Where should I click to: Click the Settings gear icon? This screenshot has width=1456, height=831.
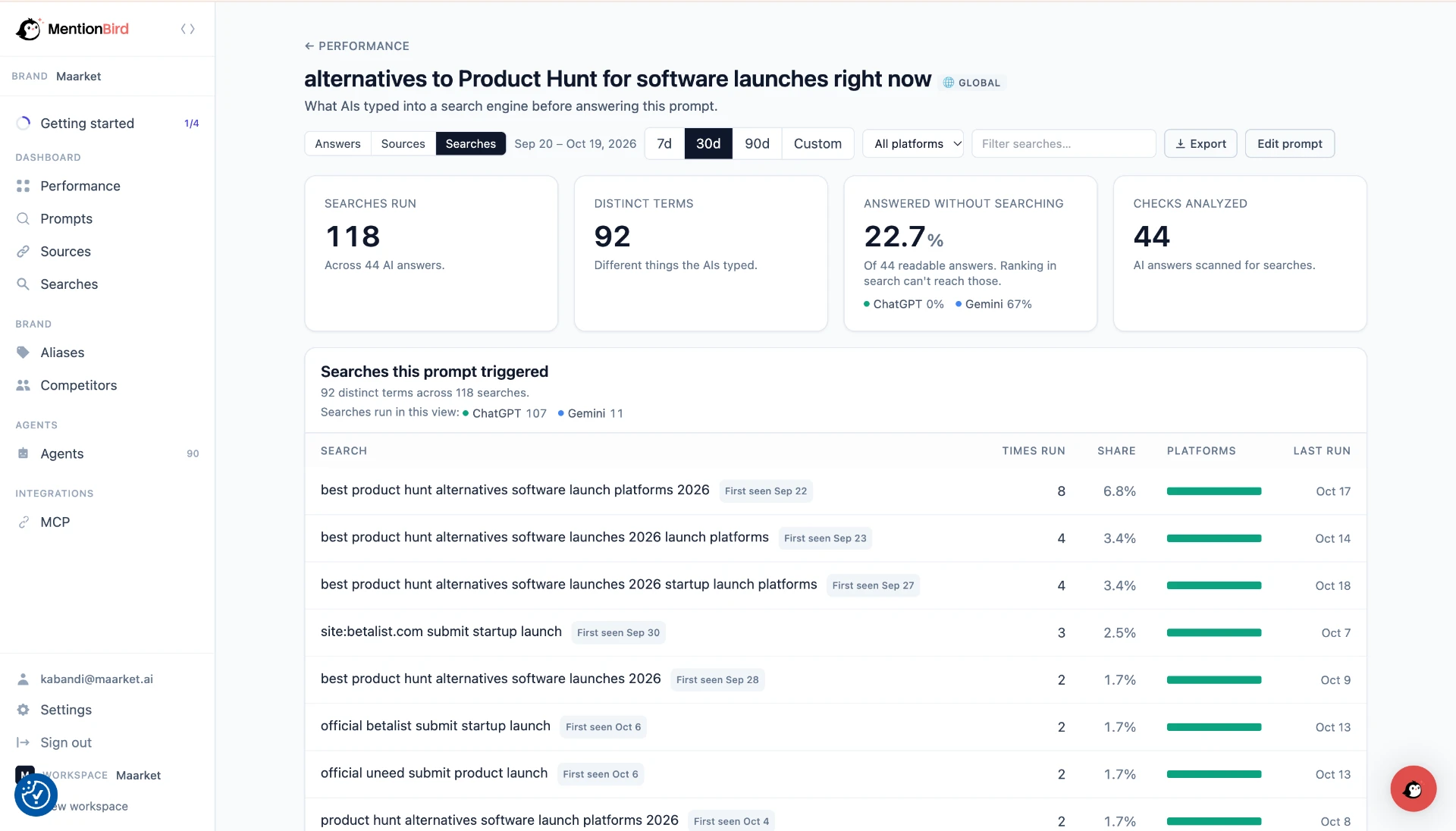pos(24,710)
